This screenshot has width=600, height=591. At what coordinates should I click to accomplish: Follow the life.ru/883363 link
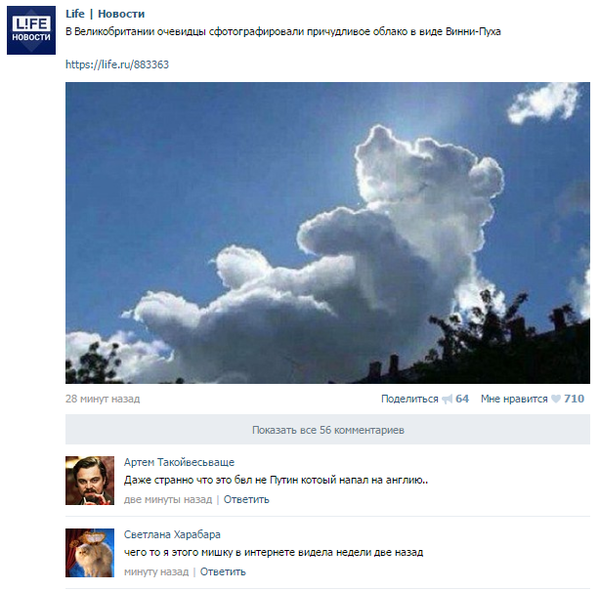pos(117,64)
